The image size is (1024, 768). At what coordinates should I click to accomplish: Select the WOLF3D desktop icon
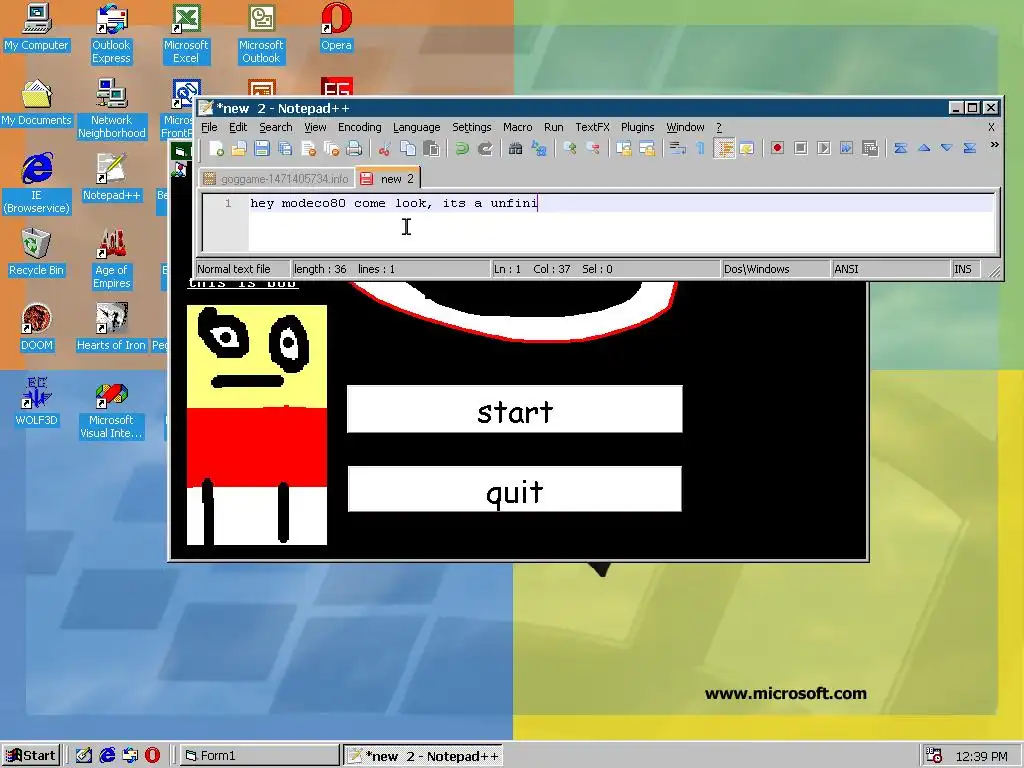pyautogui.click(x=36, y=403)
